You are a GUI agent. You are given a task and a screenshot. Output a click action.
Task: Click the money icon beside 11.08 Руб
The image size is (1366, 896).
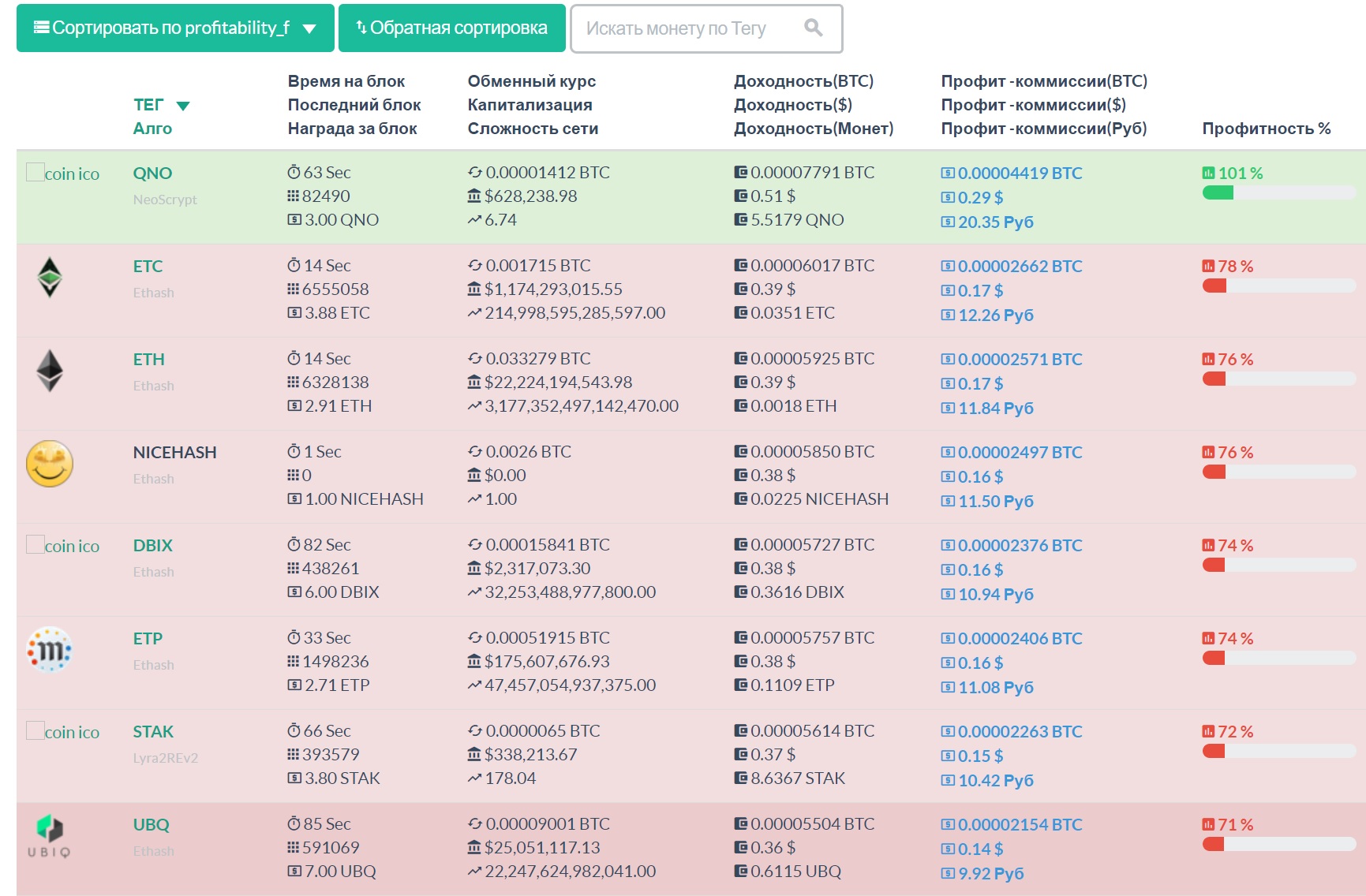(948, 687)
